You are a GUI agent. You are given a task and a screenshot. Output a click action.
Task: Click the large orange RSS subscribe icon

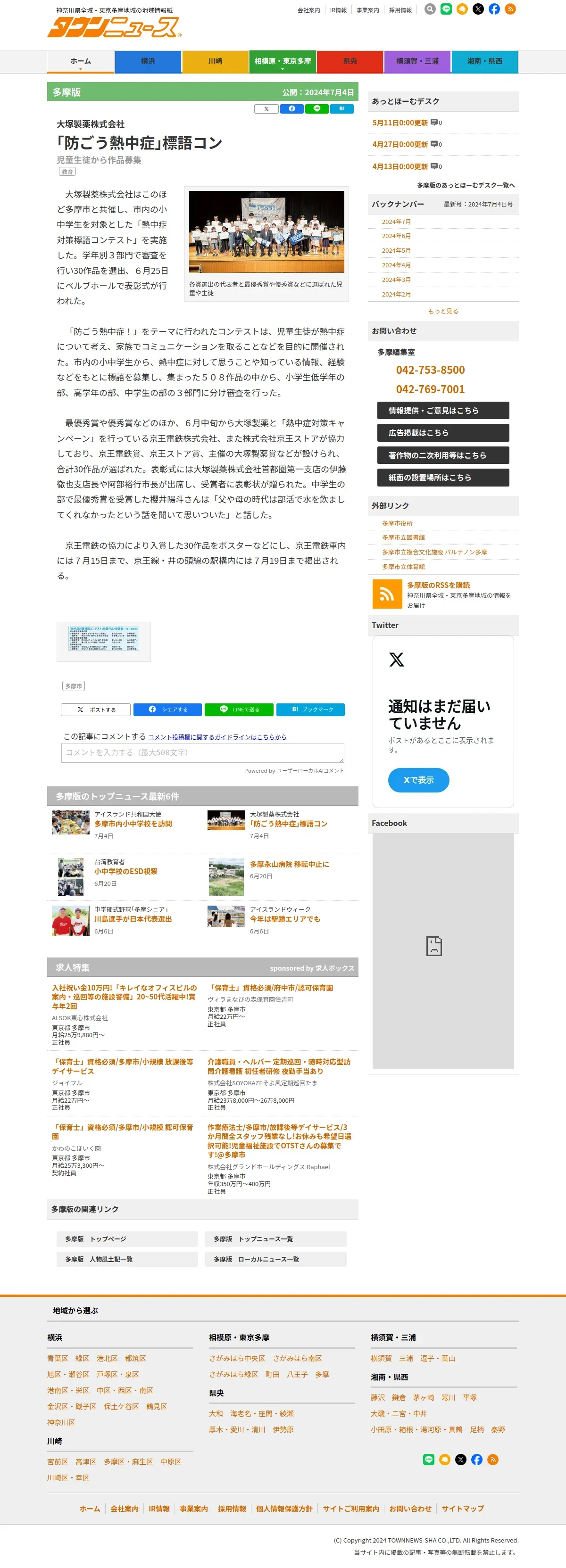[x=387, y=594]
